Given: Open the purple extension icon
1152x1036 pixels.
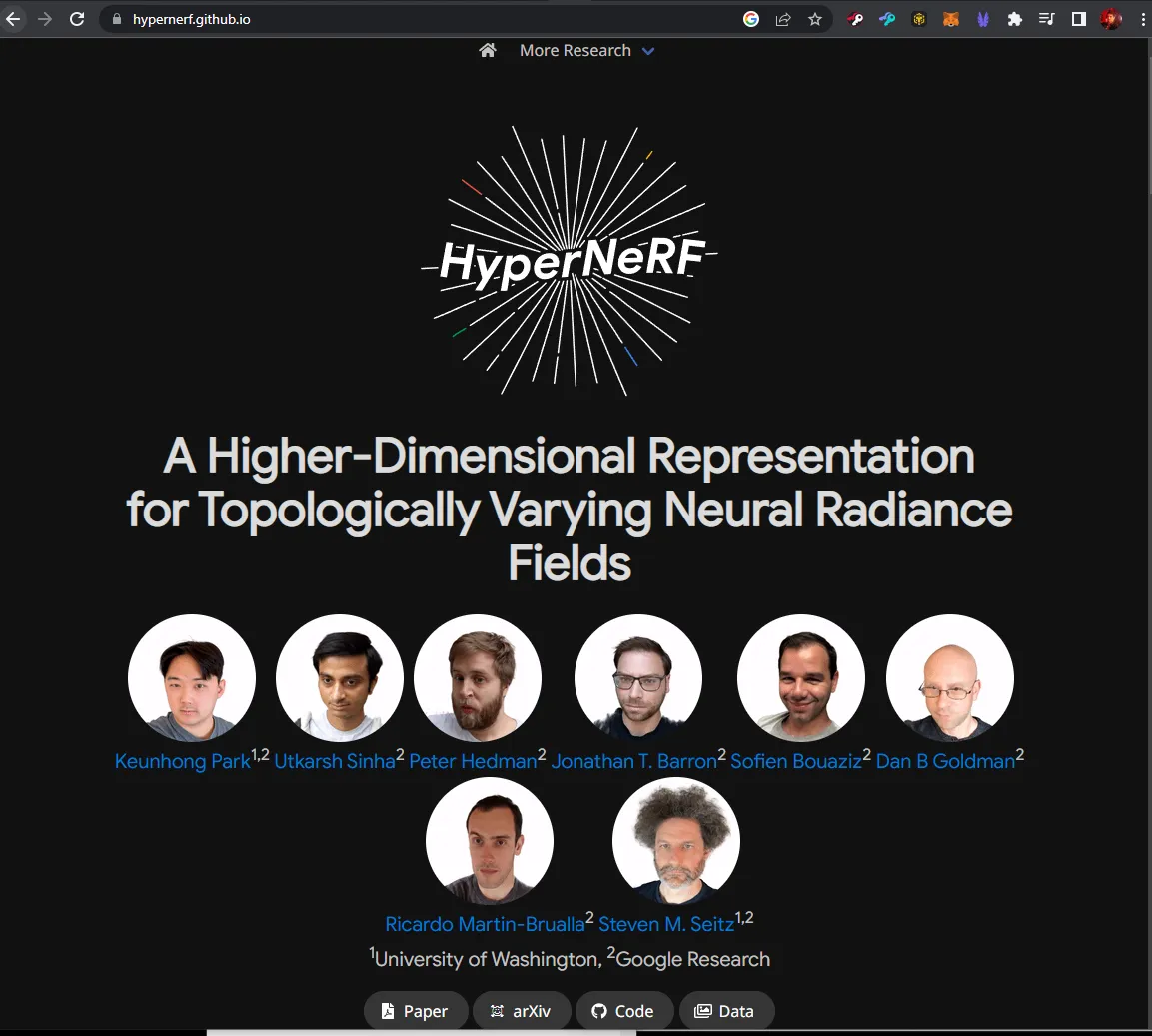Looking at the screenshot, I should (983, 19).
